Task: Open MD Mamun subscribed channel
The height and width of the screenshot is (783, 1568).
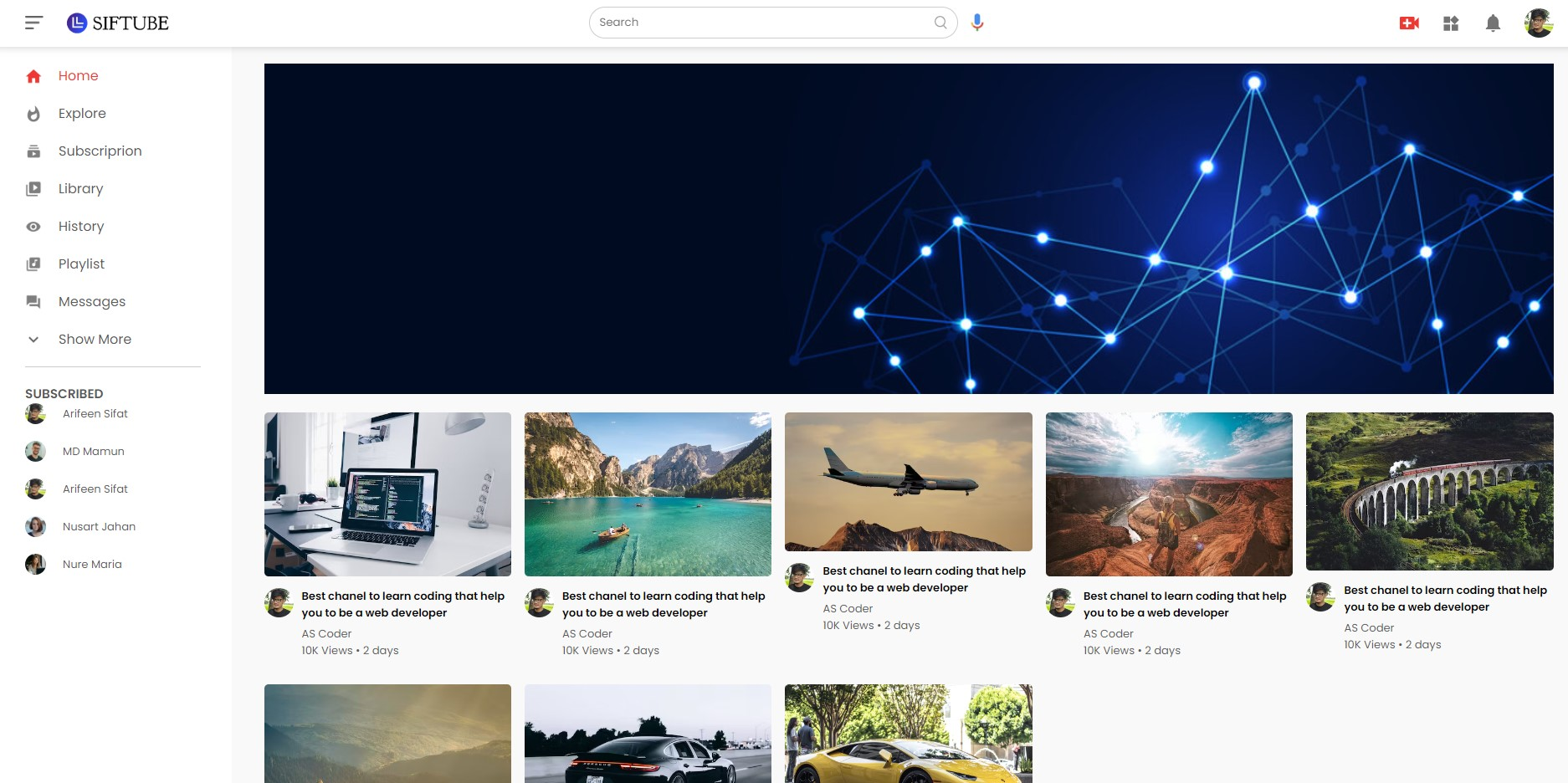Action: [x=93, y=451]
